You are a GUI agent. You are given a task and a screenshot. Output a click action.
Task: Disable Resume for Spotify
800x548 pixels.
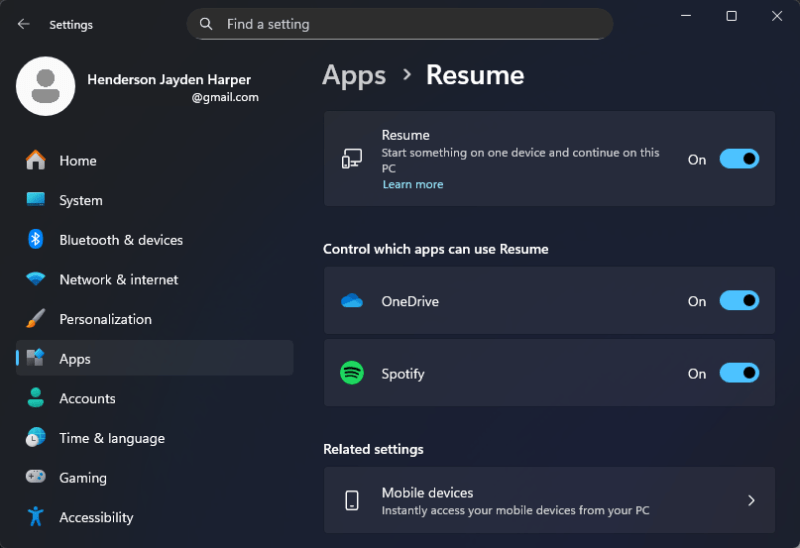(739, 373)
